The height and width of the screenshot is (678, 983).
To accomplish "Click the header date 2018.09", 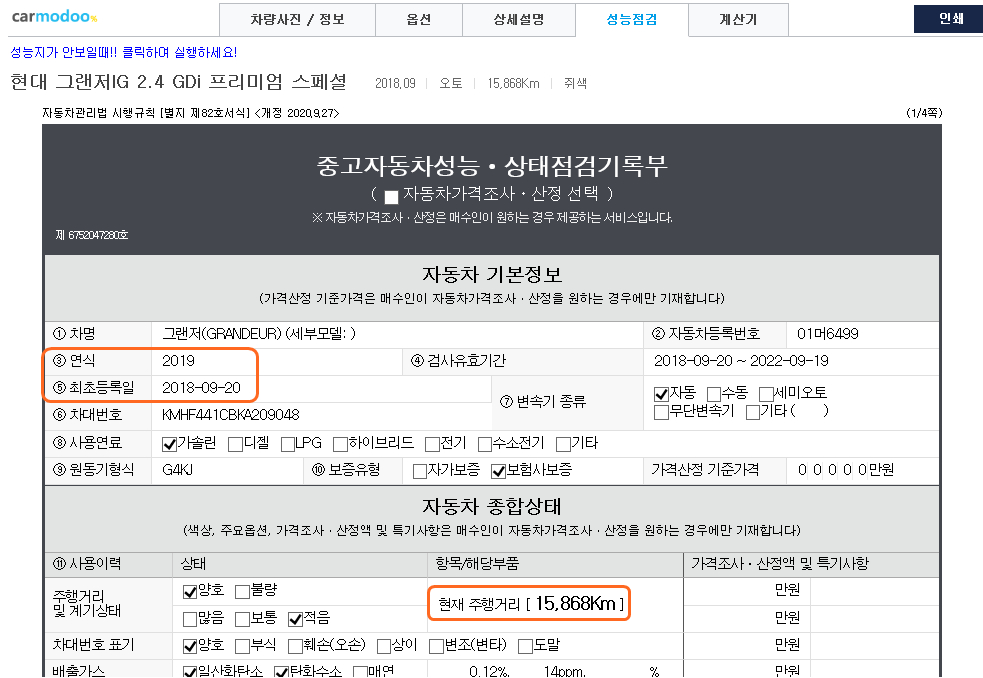I will [x=395, y=83].
